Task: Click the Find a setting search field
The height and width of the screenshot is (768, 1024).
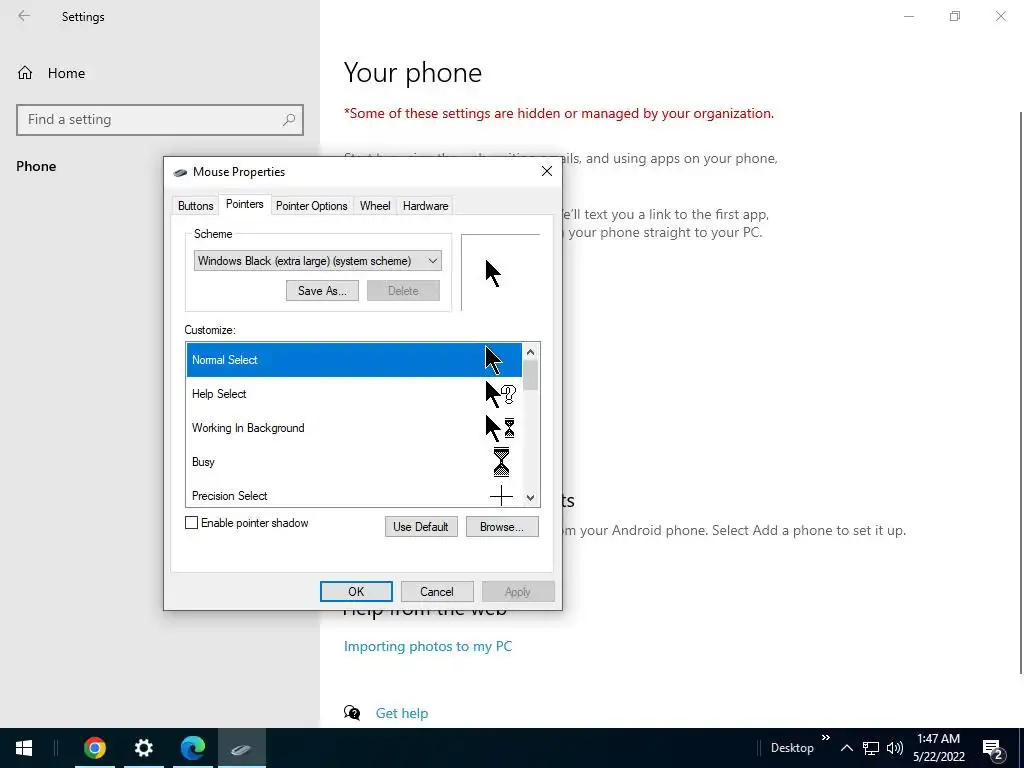Action: pos(160,120)
